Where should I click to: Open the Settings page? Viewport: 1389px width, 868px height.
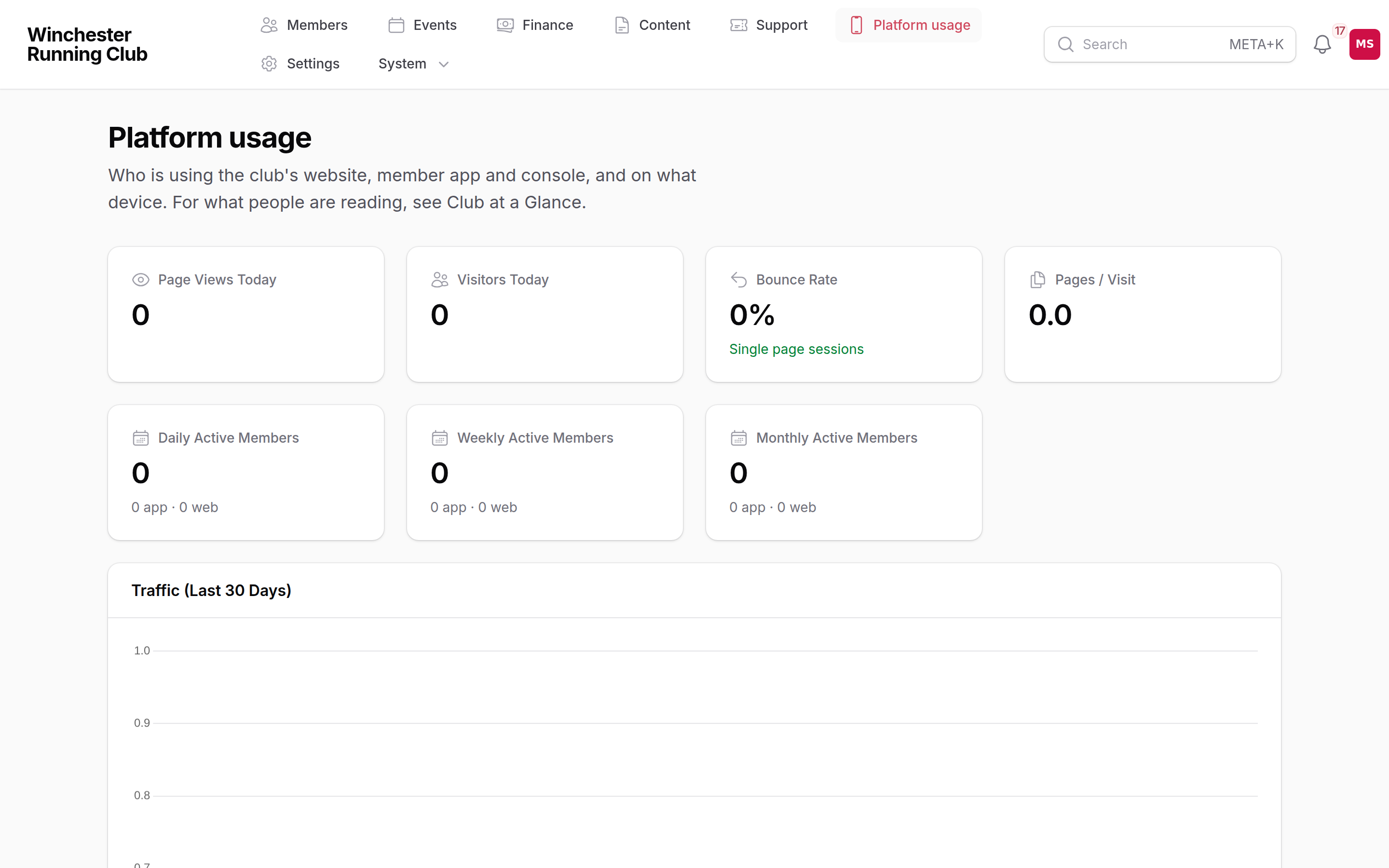300,64
